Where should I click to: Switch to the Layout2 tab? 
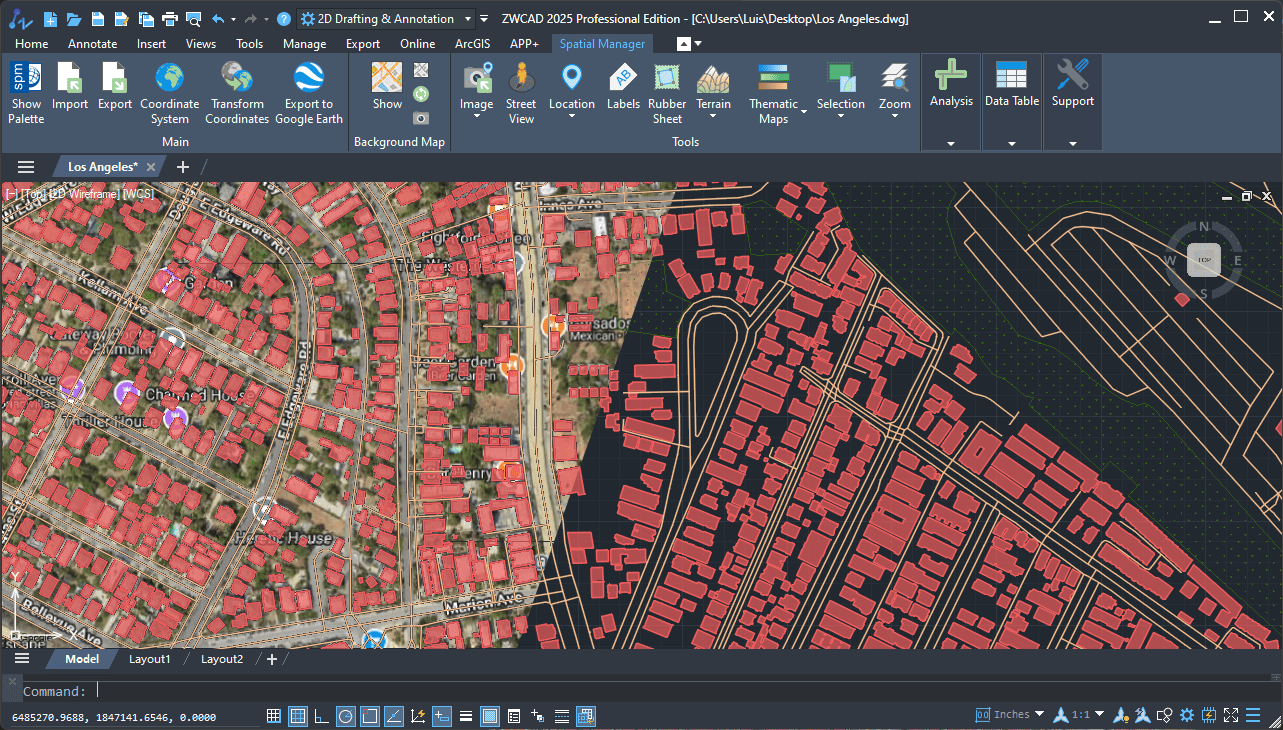pos(222,659)
